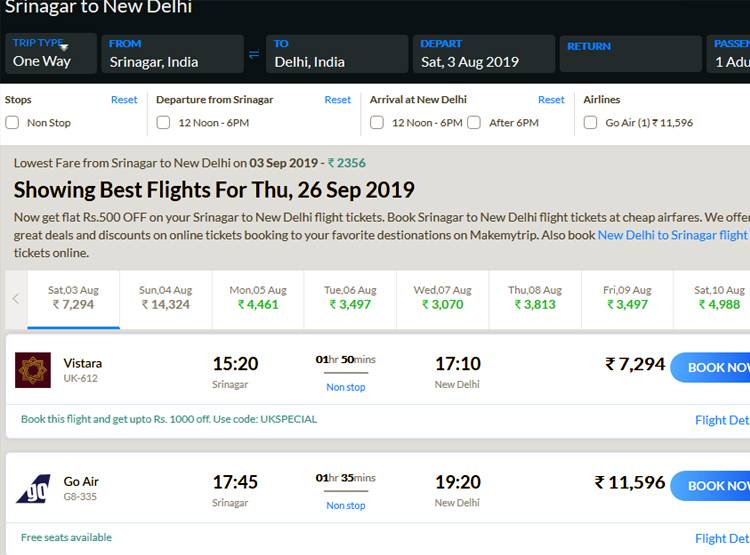Click the Vistara airline logo
Image resolution: width=750 pixels, height=555 pixels.
33,370
